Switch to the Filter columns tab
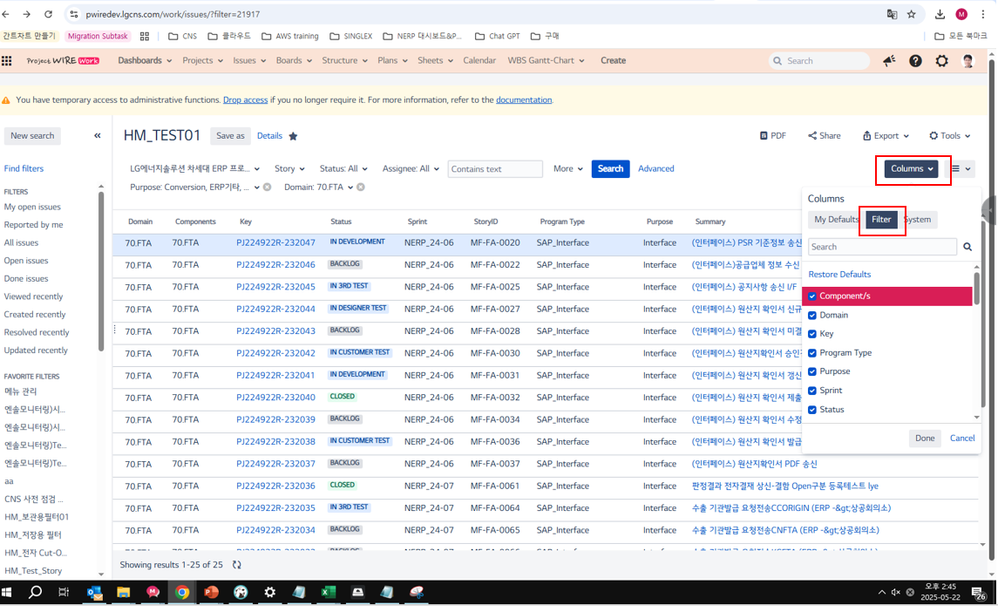The image size is (998, 606). (882, 220)
